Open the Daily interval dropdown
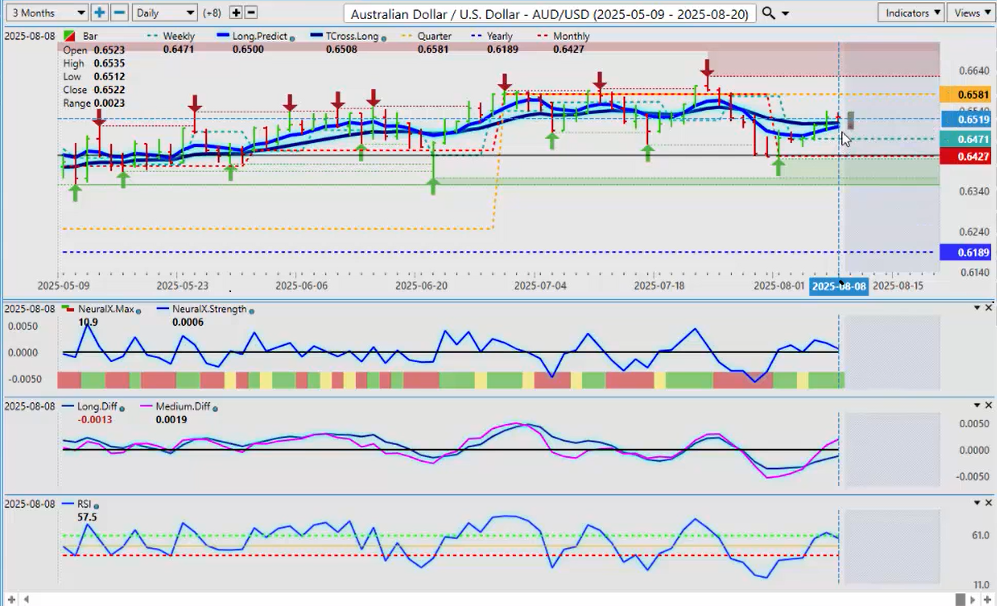This screenshot has width=997, height=606. [x=164, y=13]
